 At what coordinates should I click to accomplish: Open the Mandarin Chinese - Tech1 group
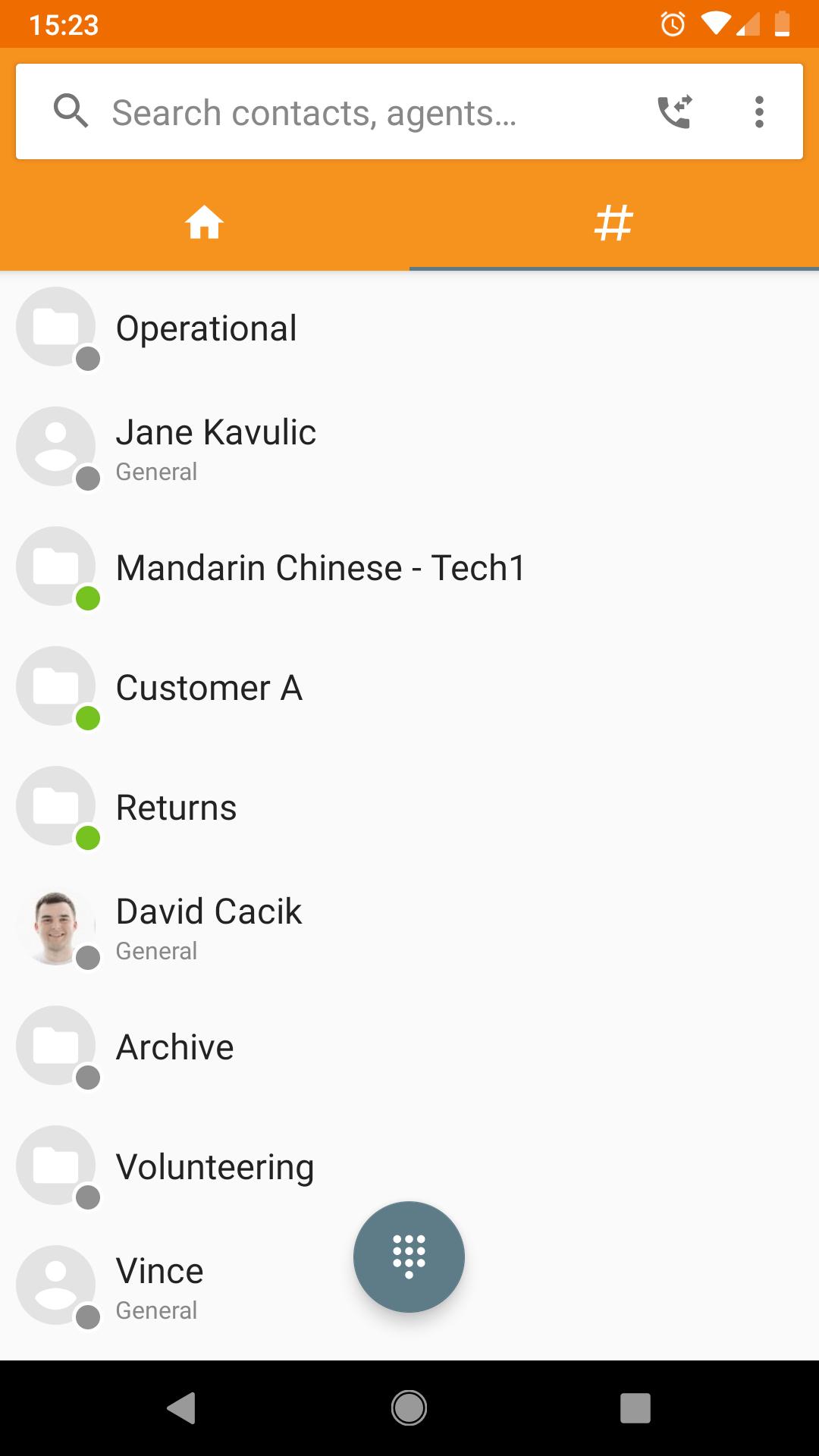409,567
